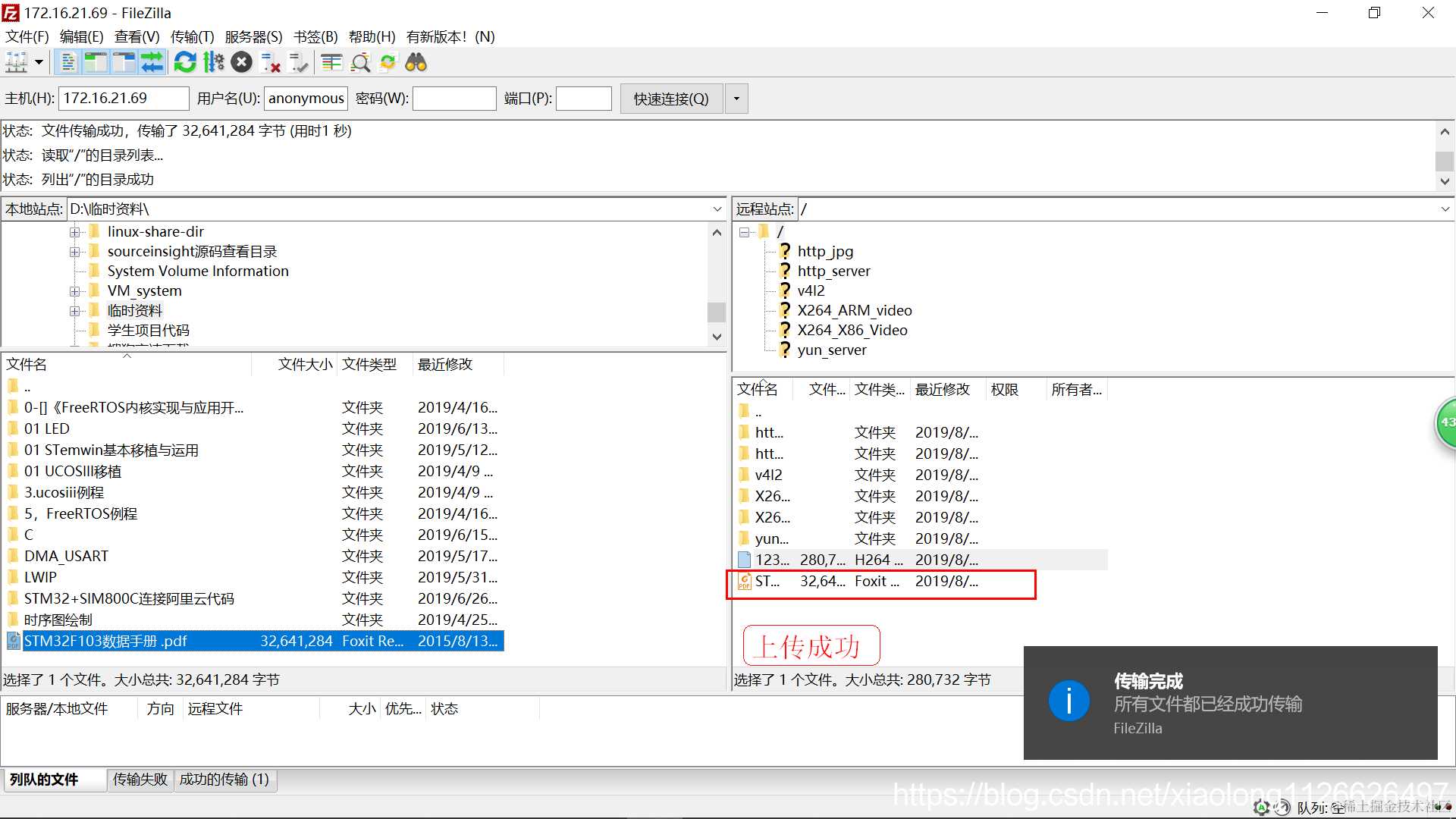Toggle the message log display icon
The width and height of the screenshot is (1456, 819).
[68, 62]
